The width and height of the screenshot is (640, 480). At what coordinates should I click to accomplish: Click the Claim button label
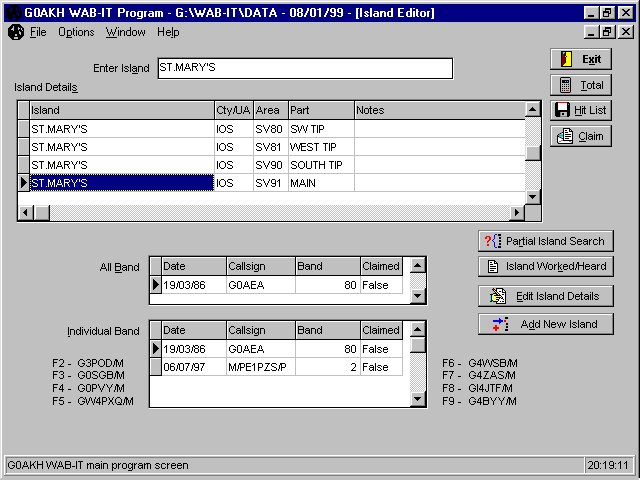pyautogui.click(x=591, y=136)
